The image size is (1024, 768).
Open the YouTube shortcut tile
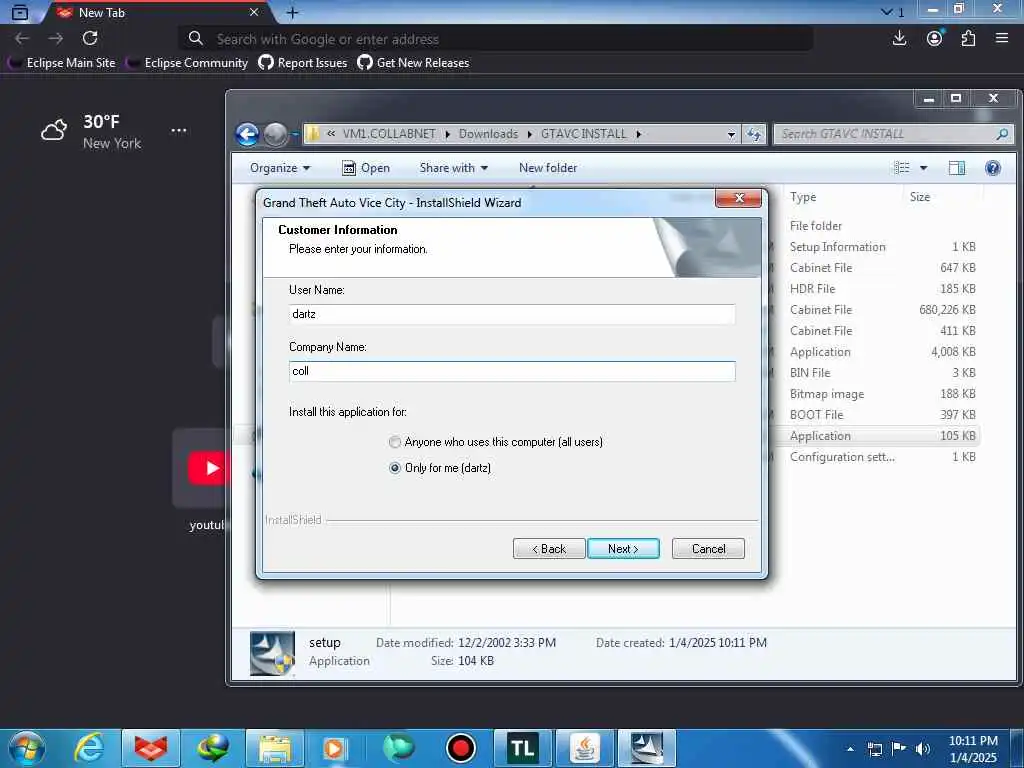pos(199,468)
